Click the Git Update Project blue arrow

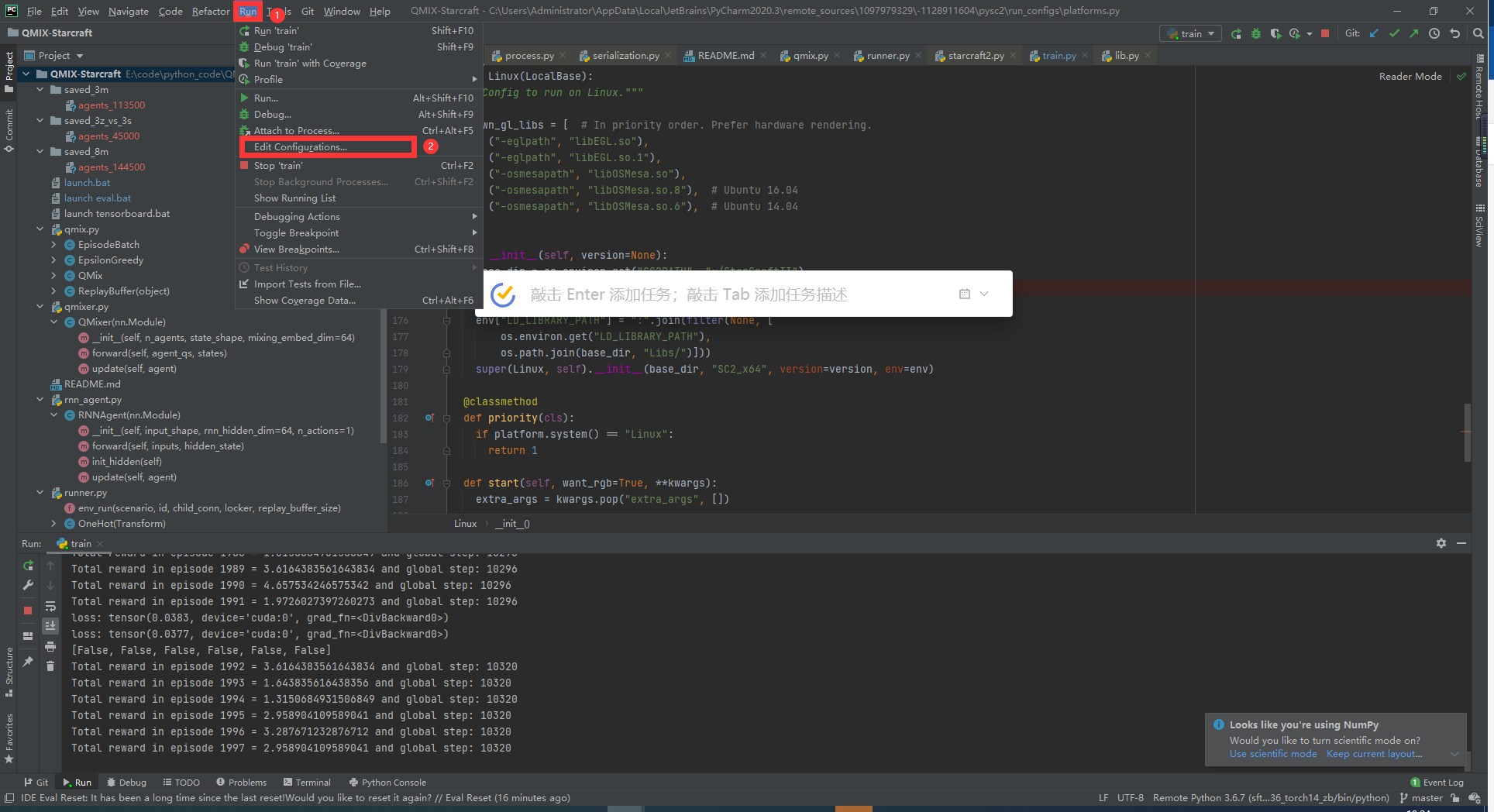coord(1374,33)
